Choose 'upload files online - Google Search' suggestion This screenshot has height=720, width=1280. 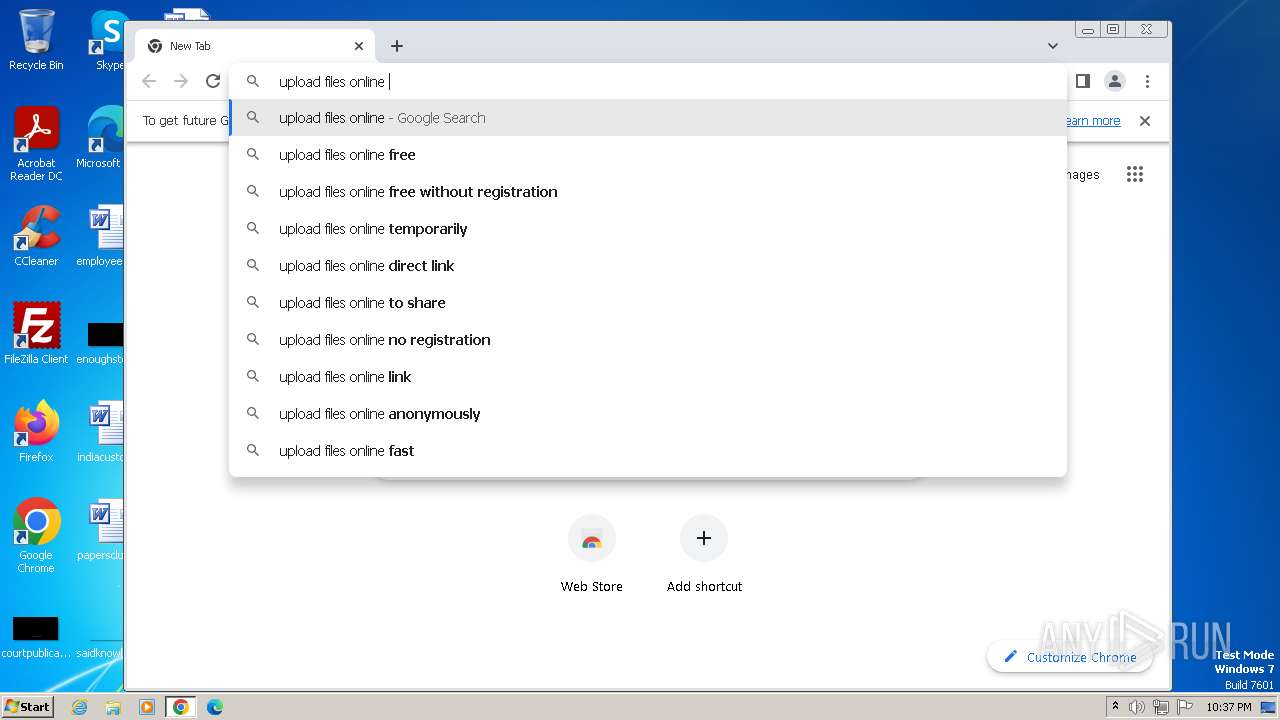(x=648, y=118)
